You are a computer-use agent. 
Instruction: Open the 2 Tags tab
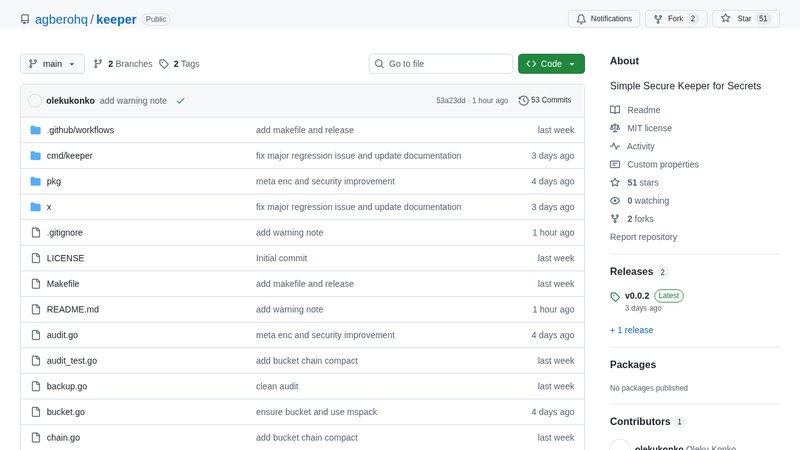pos(179,64)
